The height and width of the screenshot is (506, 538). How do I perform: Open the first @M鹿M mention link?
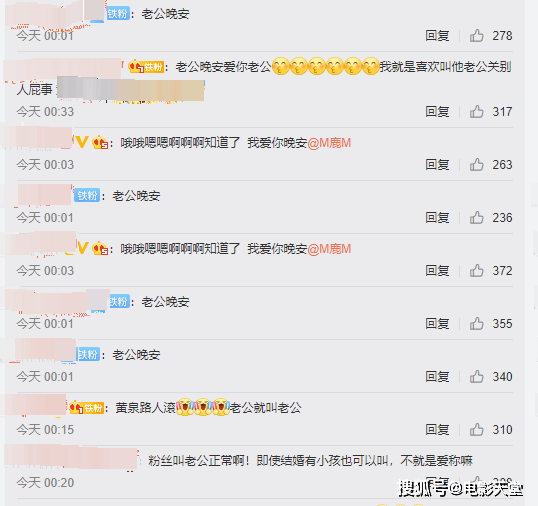pyautogui.click(x=329, y=143)
